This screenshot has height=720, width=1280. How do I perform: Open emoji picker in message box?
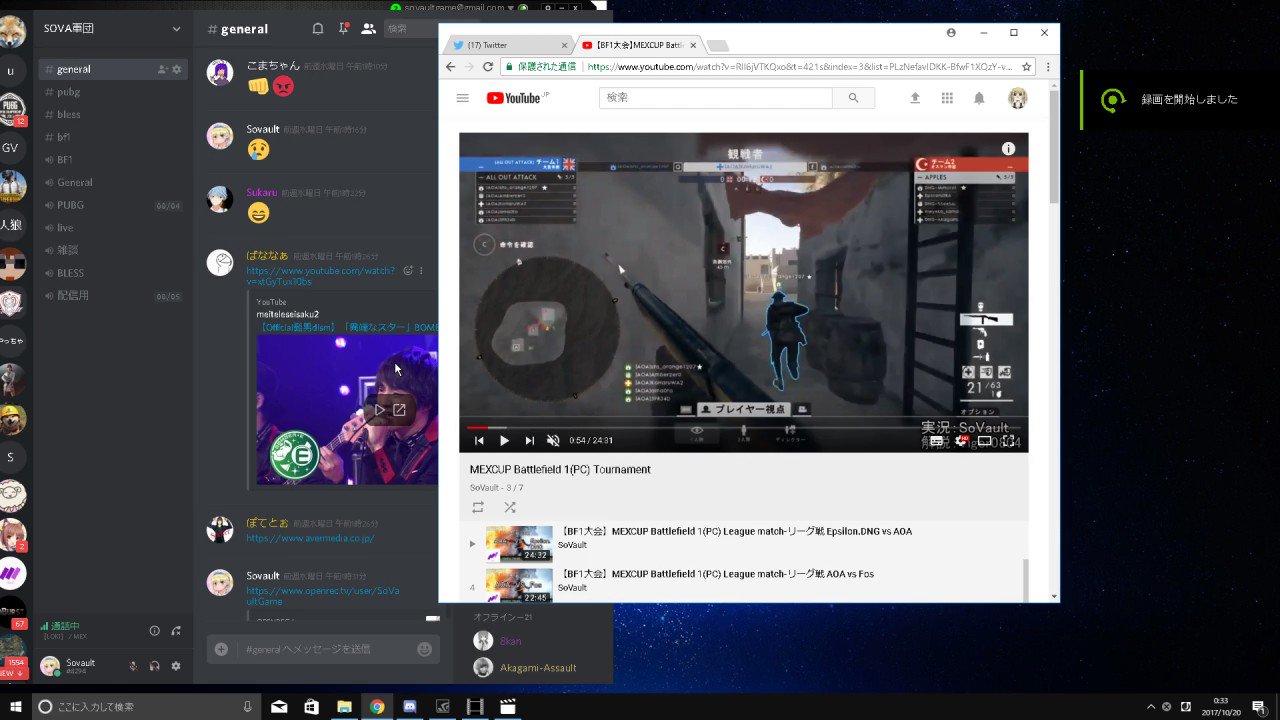(x=424, y=649)
